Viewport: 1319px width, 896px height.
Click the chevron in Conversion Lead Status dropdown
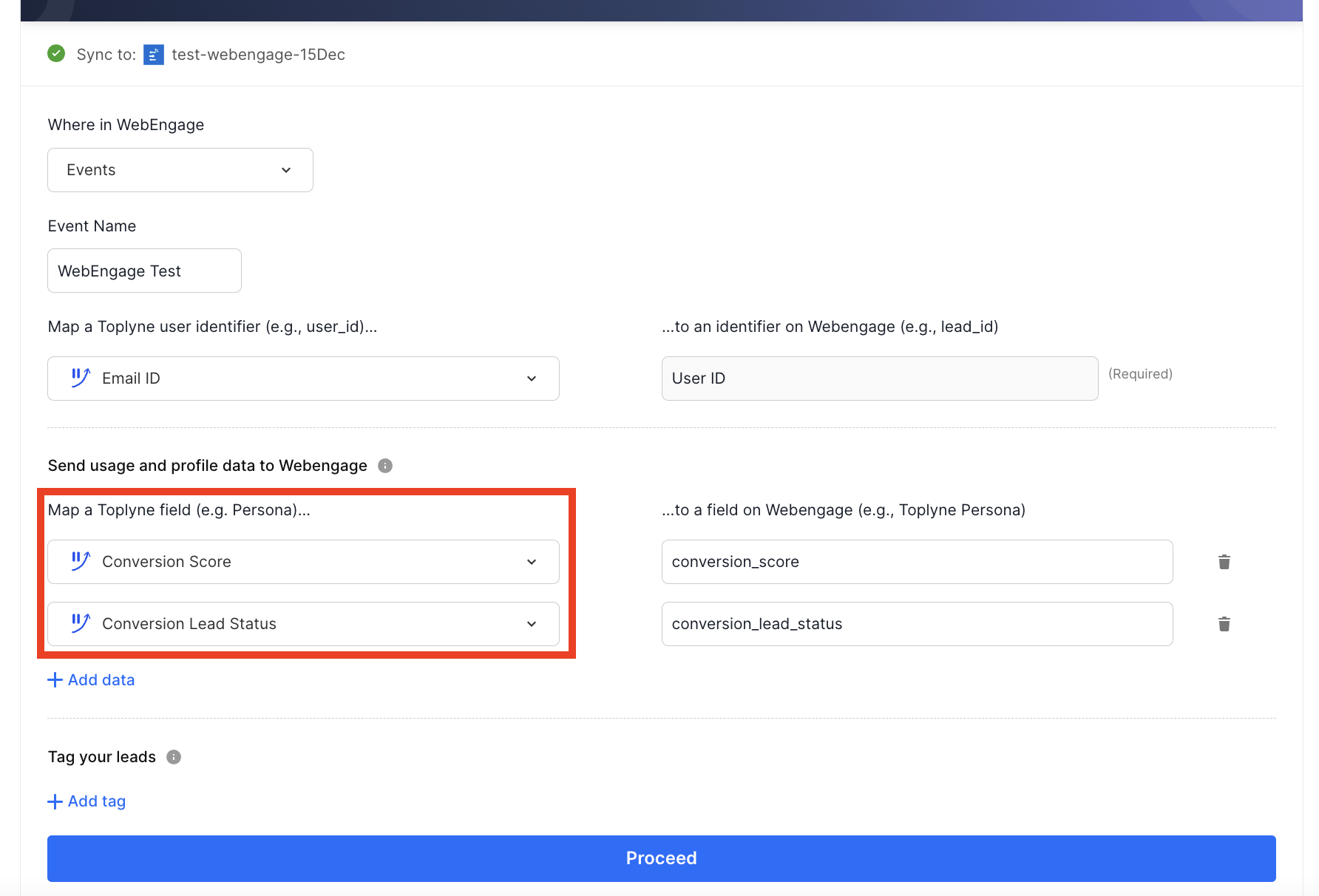point(532,624)
